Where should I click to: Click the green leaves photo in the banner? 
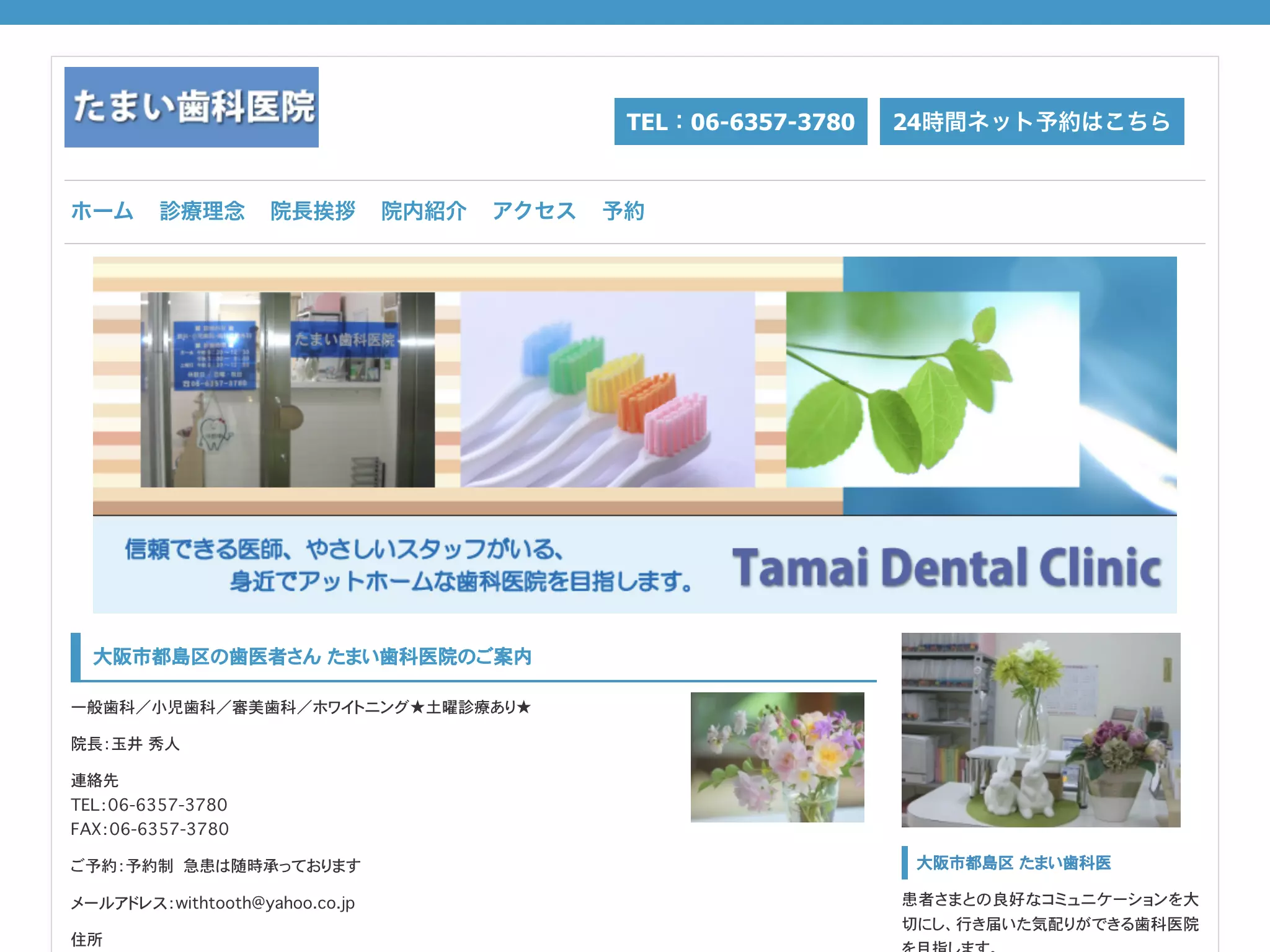(x=933, y=389)
